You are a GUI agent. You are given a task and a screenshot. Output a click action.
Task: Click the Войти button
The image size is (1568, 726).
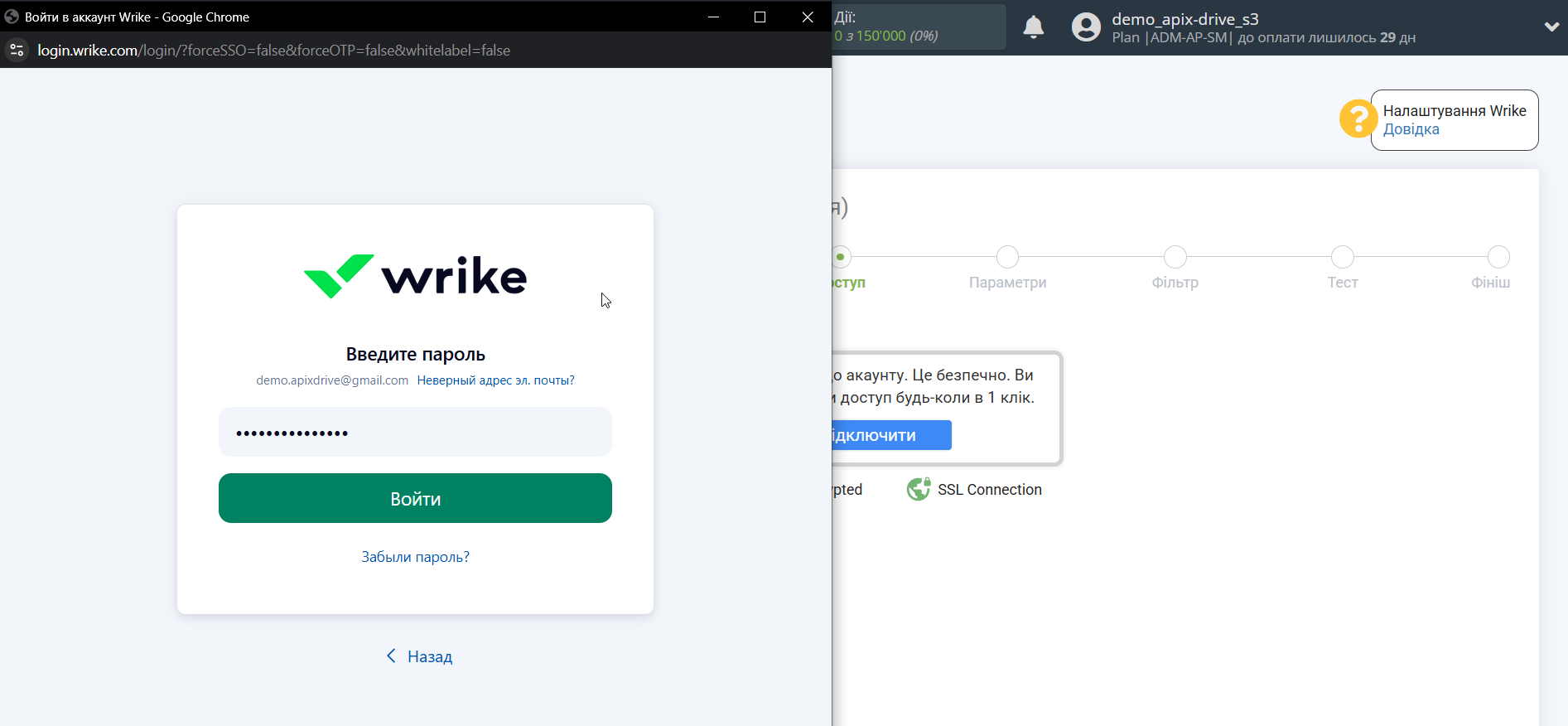[415, 498]
